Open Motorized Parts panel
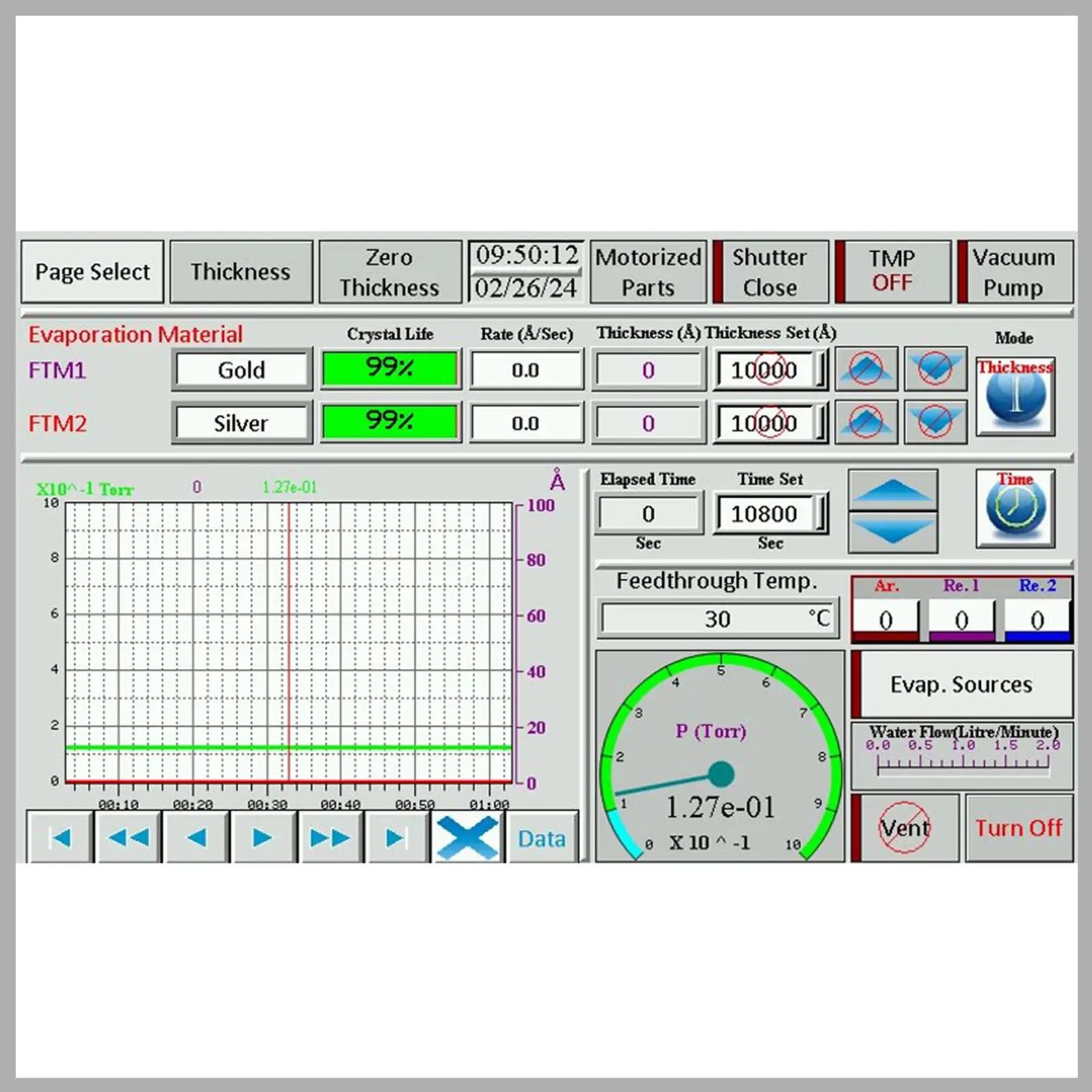Viewport: 1092px width, 1092px height. click(648, 272)
